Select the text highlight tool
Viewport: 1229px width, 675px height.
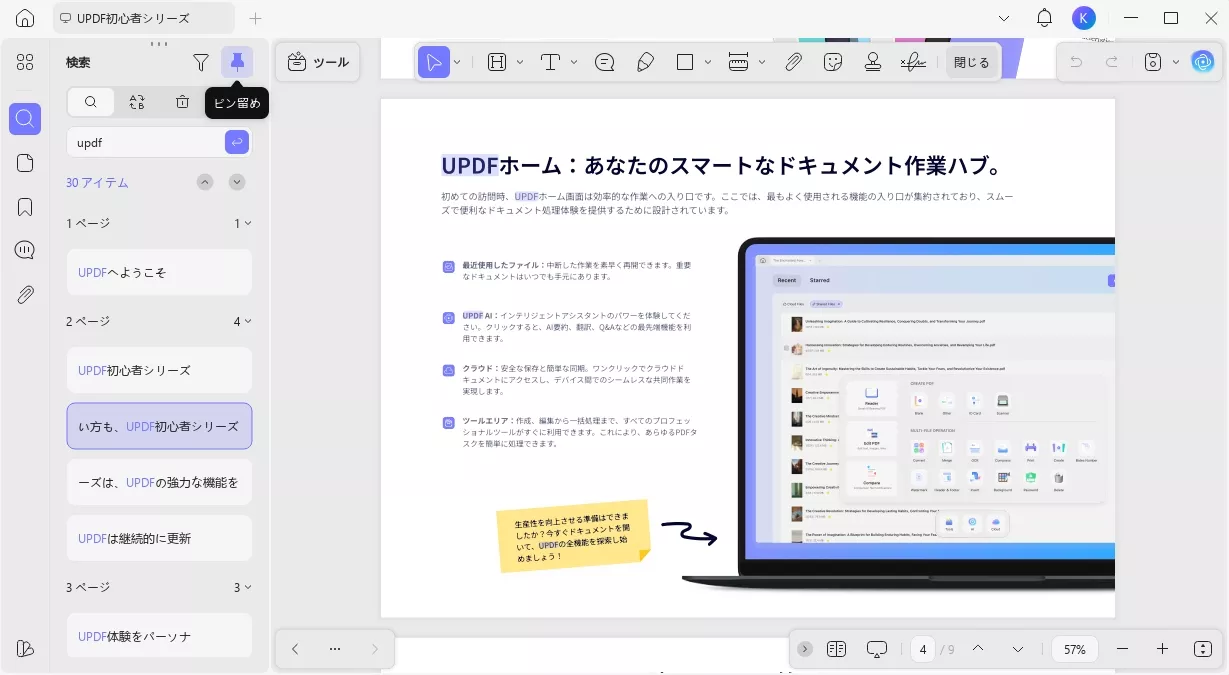[497, 62]
